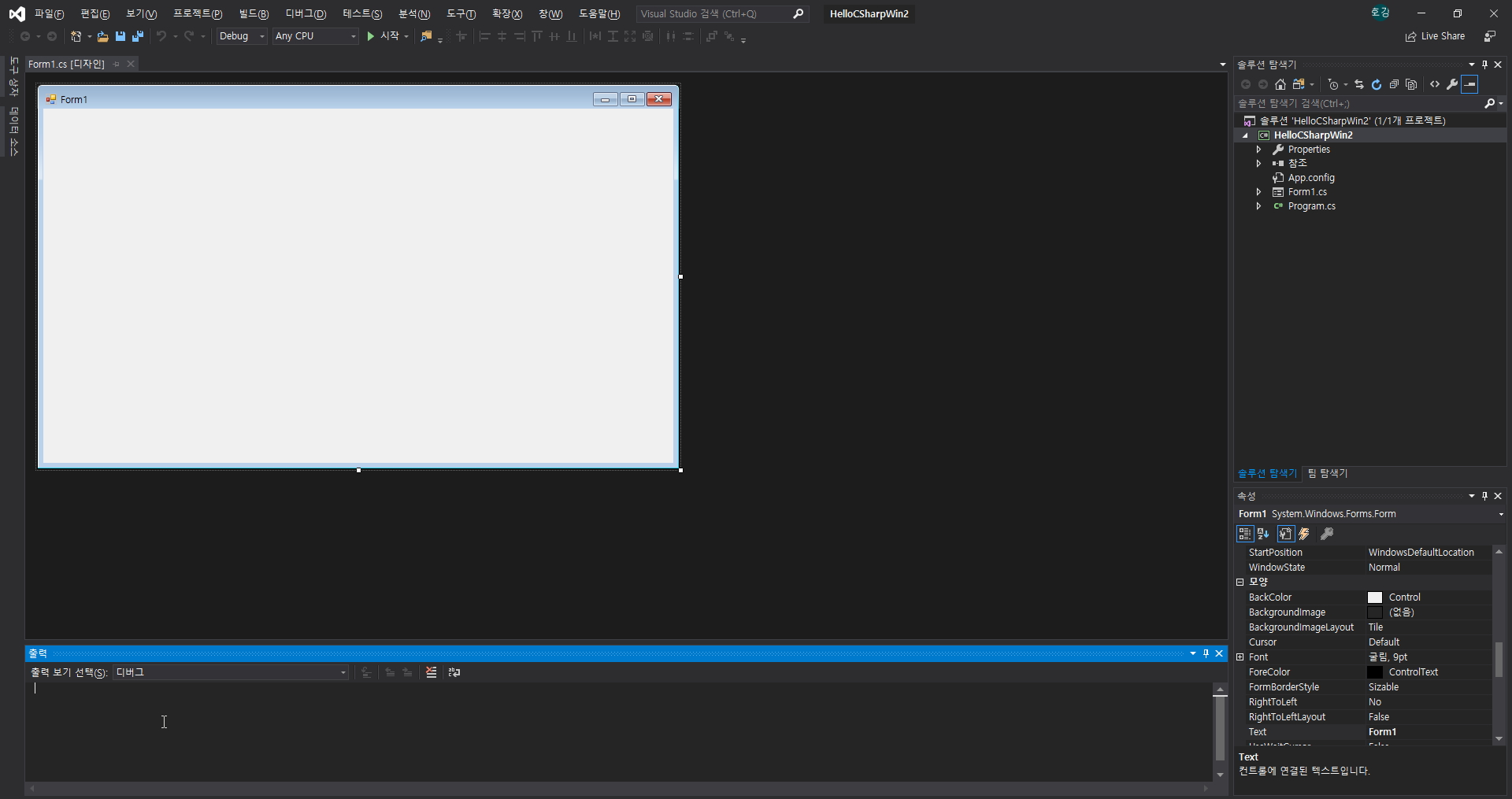Open the 도구(T) menu
The image size is (1512, 799).
461,13
